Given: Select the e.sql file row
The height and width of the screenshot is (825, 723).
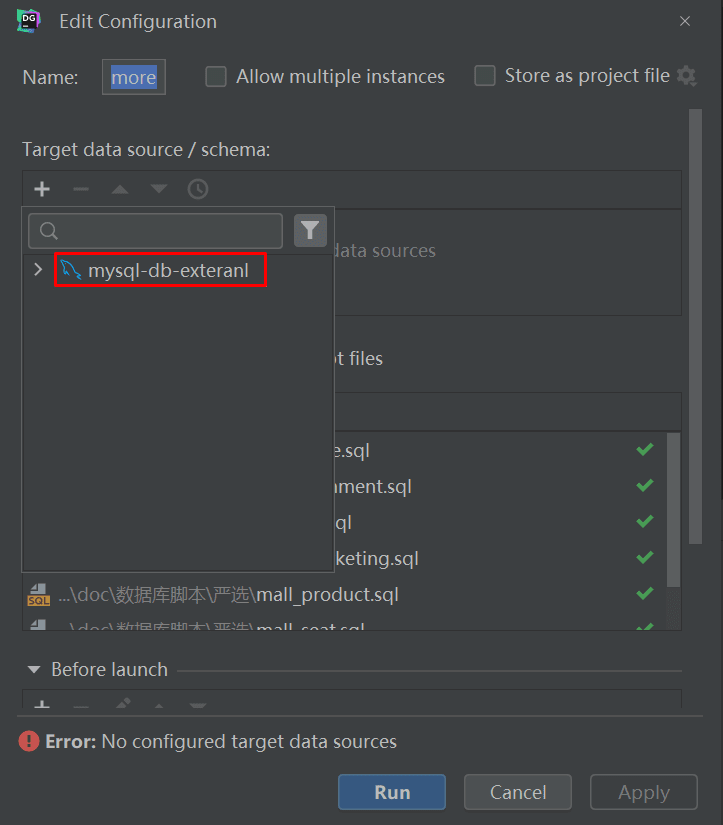Looking at the screenshot, I should tap(500, 450).
